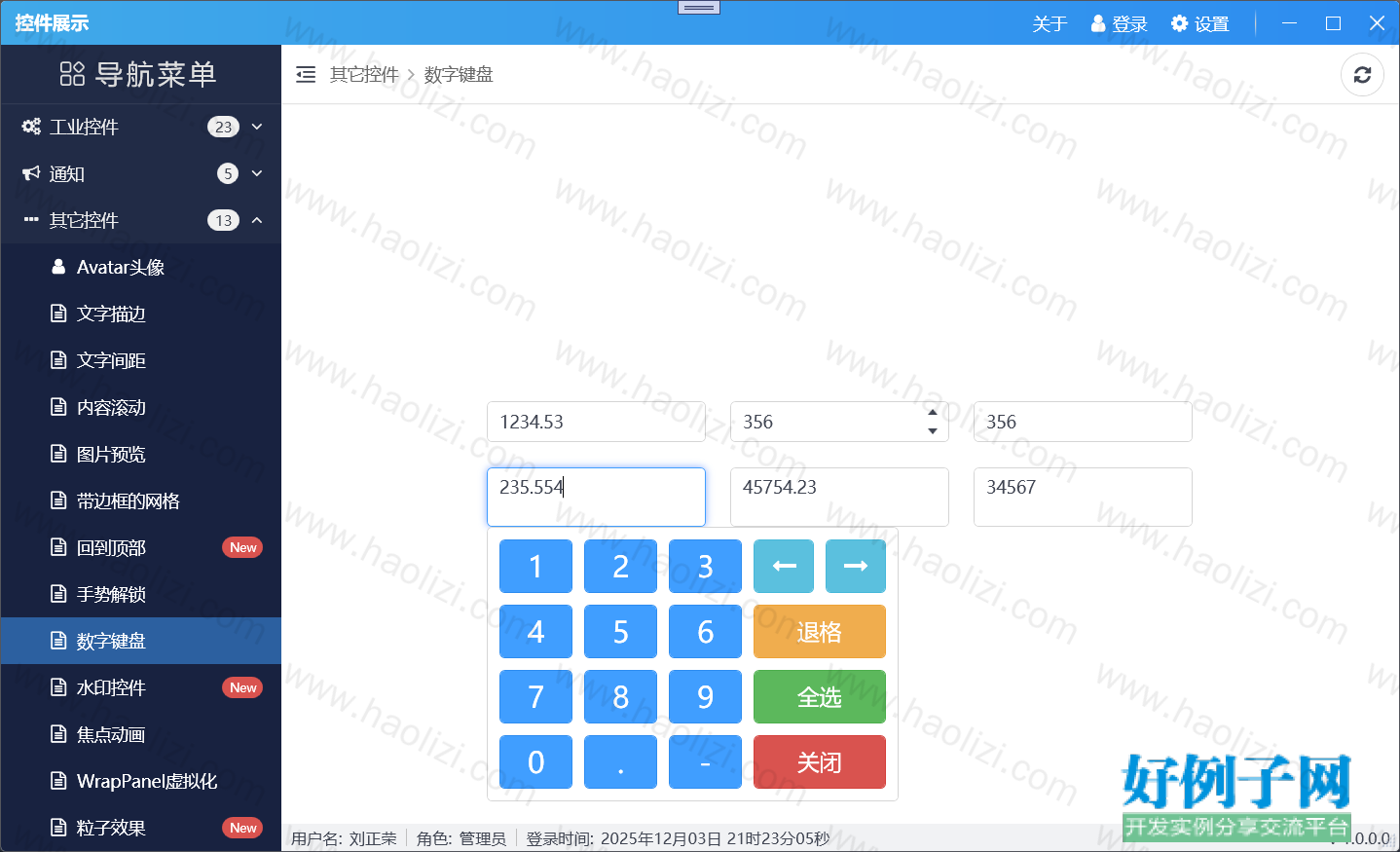Click the Avatar头像 user icon
Image resolution: width=1400 pixels, height=852 pixels.
tap(58, 267)
